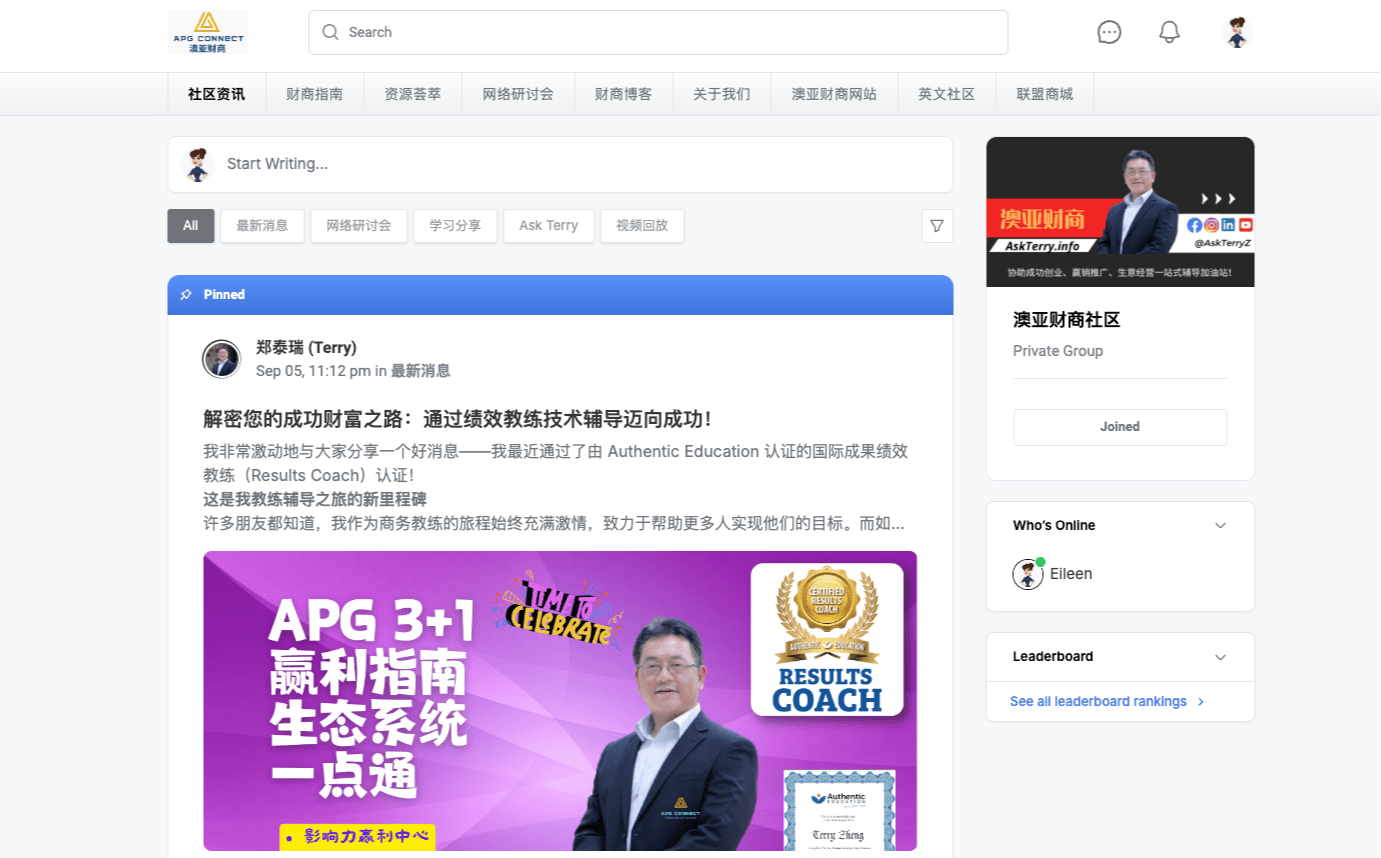
Task: Click the YouTube icon in banner
Action: click(1245, 225)
